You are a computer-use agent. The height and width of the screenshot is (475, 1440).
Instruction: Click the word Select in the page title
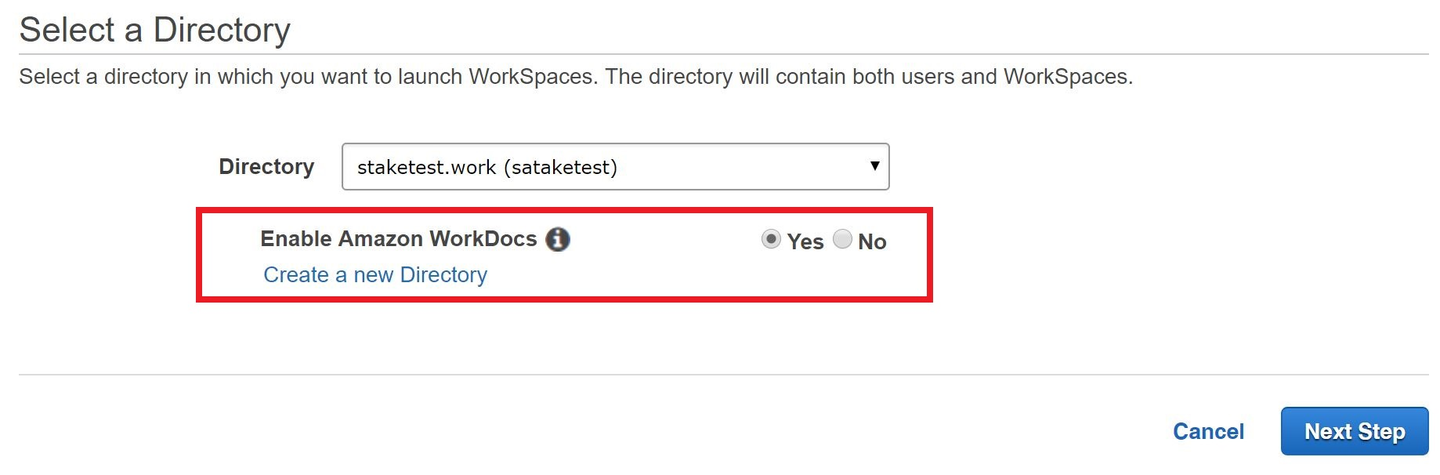click(x=62, y=30)
